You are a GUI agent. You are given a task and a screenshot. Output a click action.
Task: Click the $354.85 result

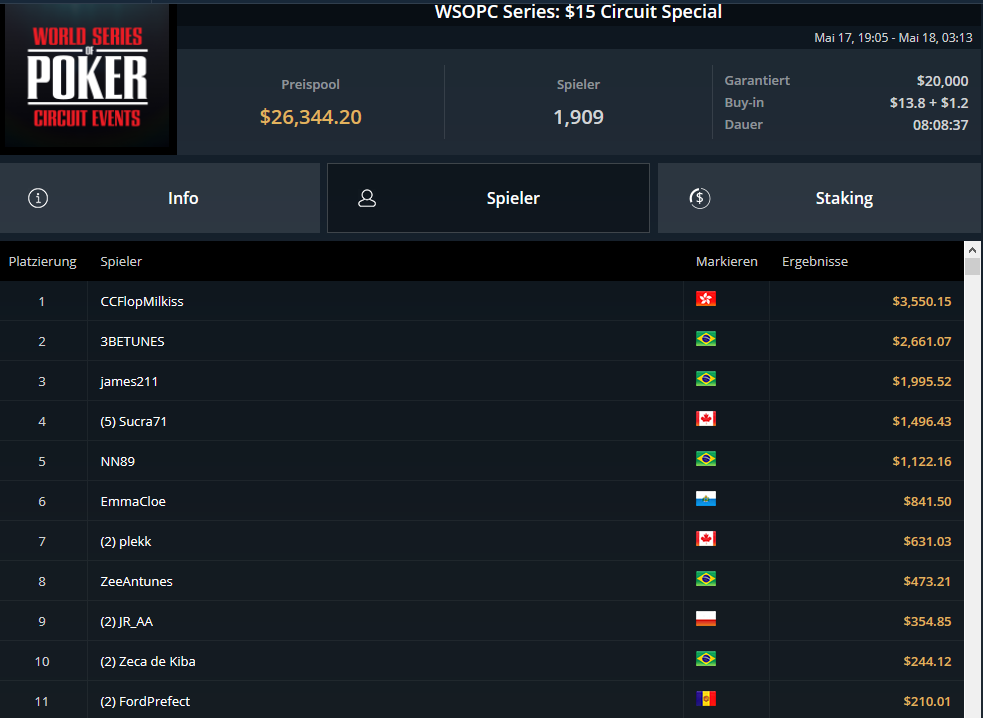[x=927, y=621]
